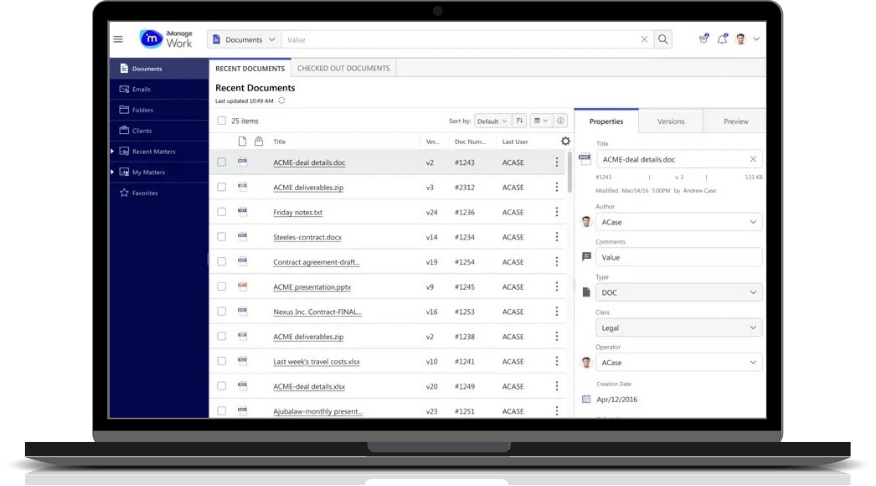Screen dimensions: 876x486
Task: Open kebab menu for ACME-deal details.doc
Action: click(556, 162)
